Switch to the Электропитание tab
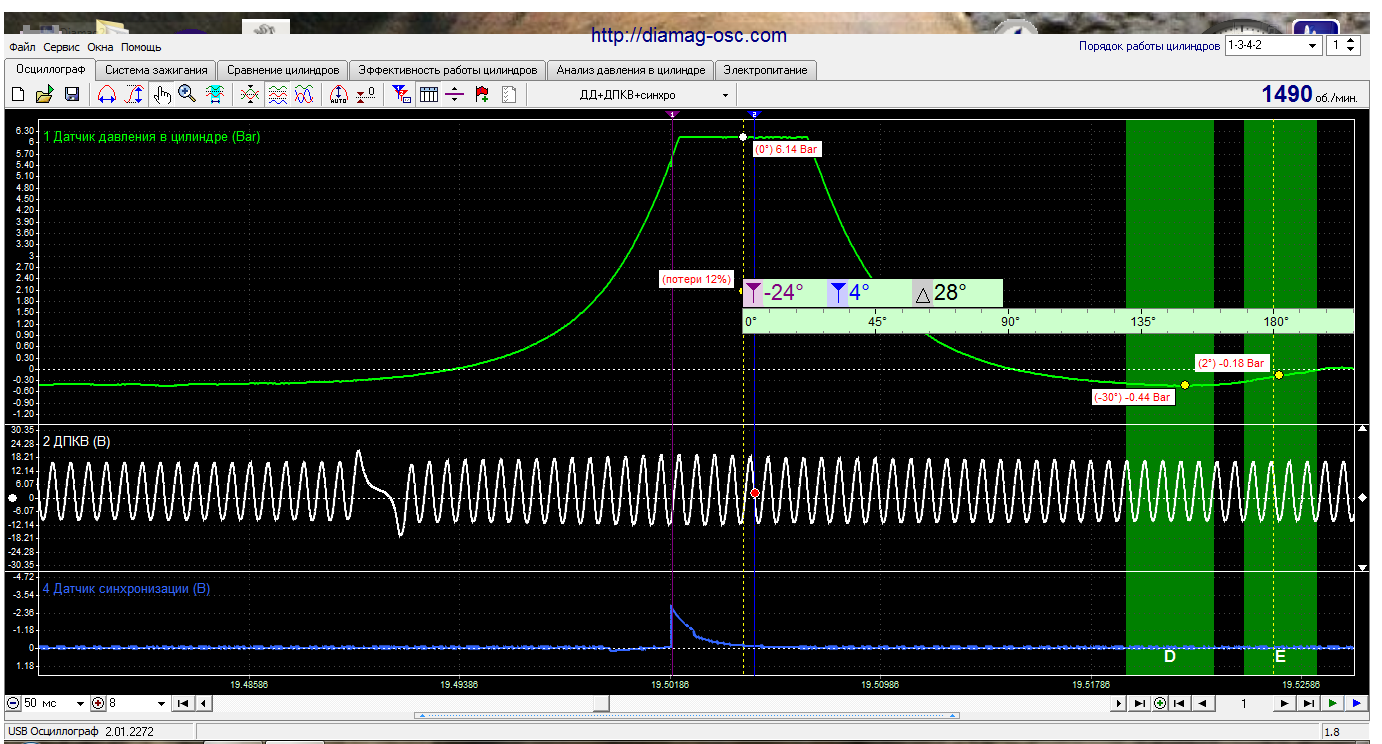This screenshot has width=1382, height=744. [x=766, y=70]
